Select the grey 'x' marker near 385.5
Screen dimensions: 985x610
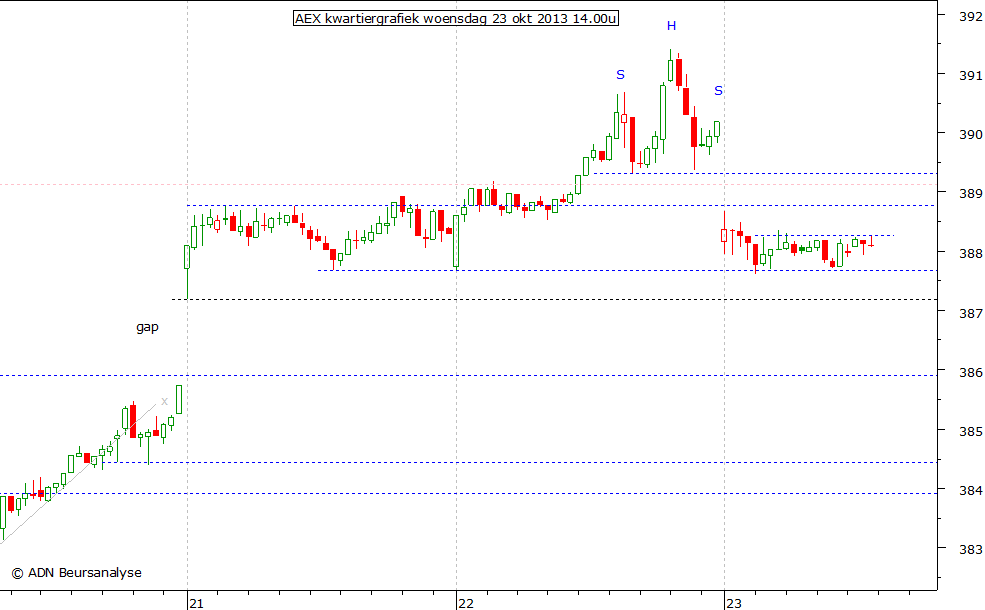(163, 400)
